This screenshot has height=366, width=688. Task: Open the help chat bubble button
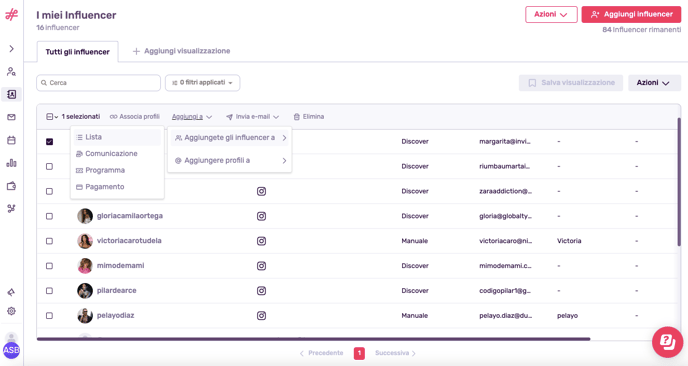[667, 342]
